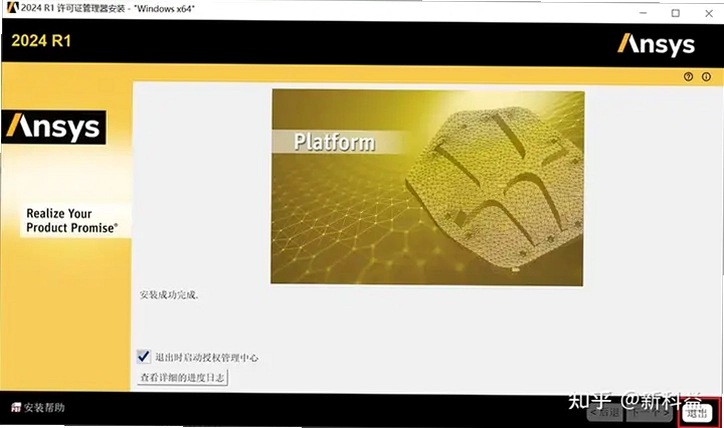This screenshot has width=724, height=428.
Task: Open 查看详细的进度日志 detailed progress log
Action: coord(183,378)
